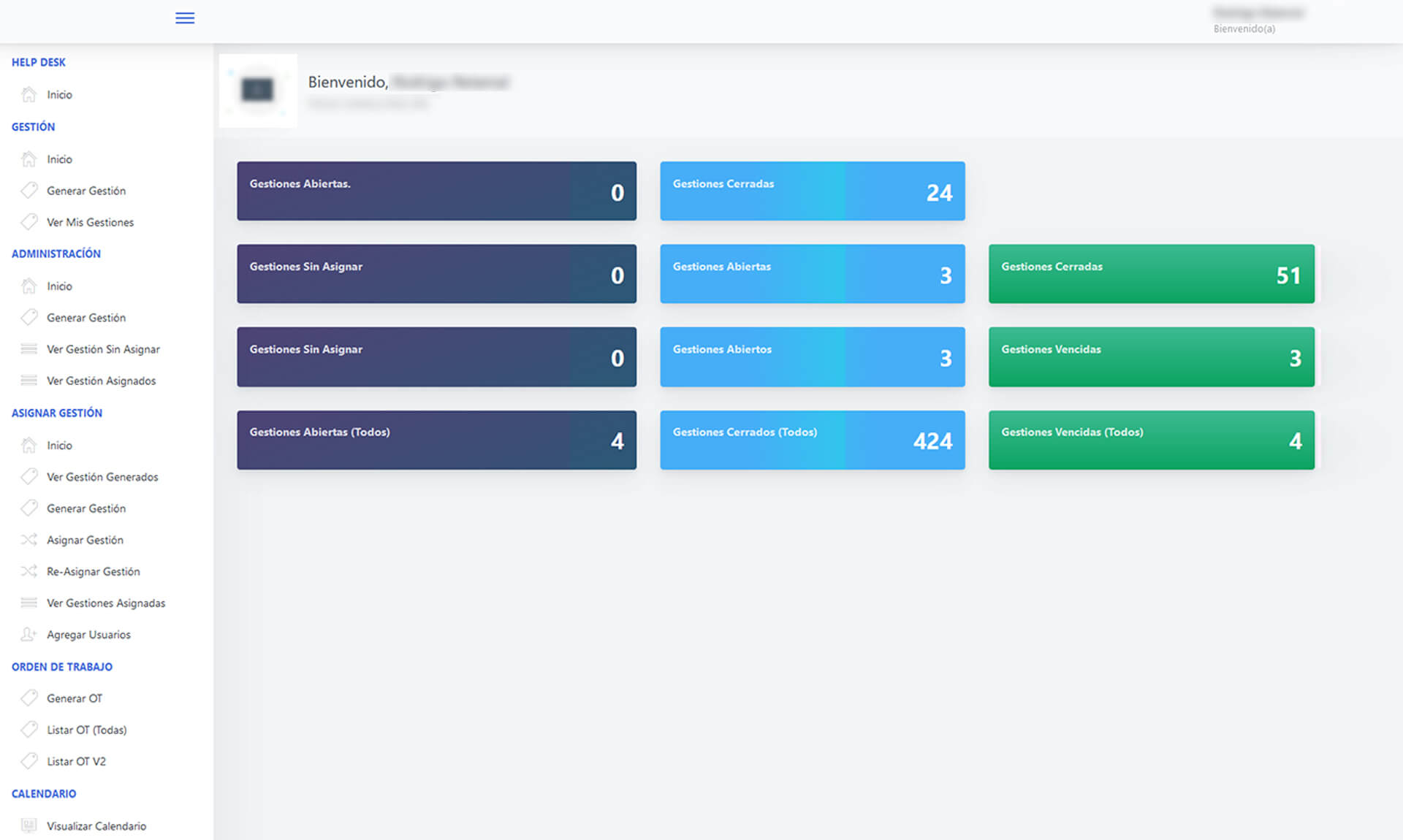Screen dimensions: 1403x840
Task: Click tag icon beside Listar OT V2
Action: 29,760
